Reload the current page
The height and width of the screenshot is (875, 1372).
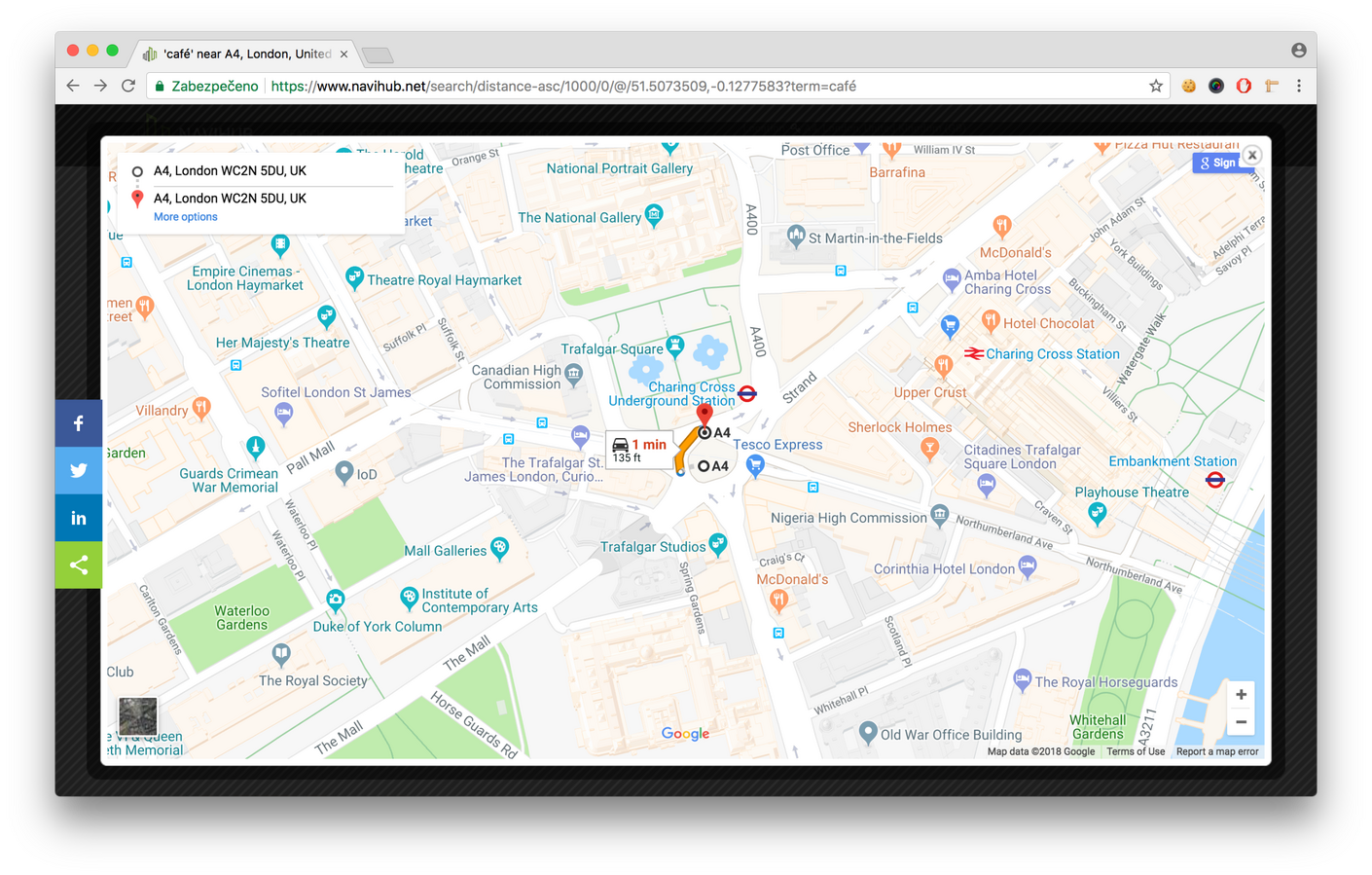127,86
